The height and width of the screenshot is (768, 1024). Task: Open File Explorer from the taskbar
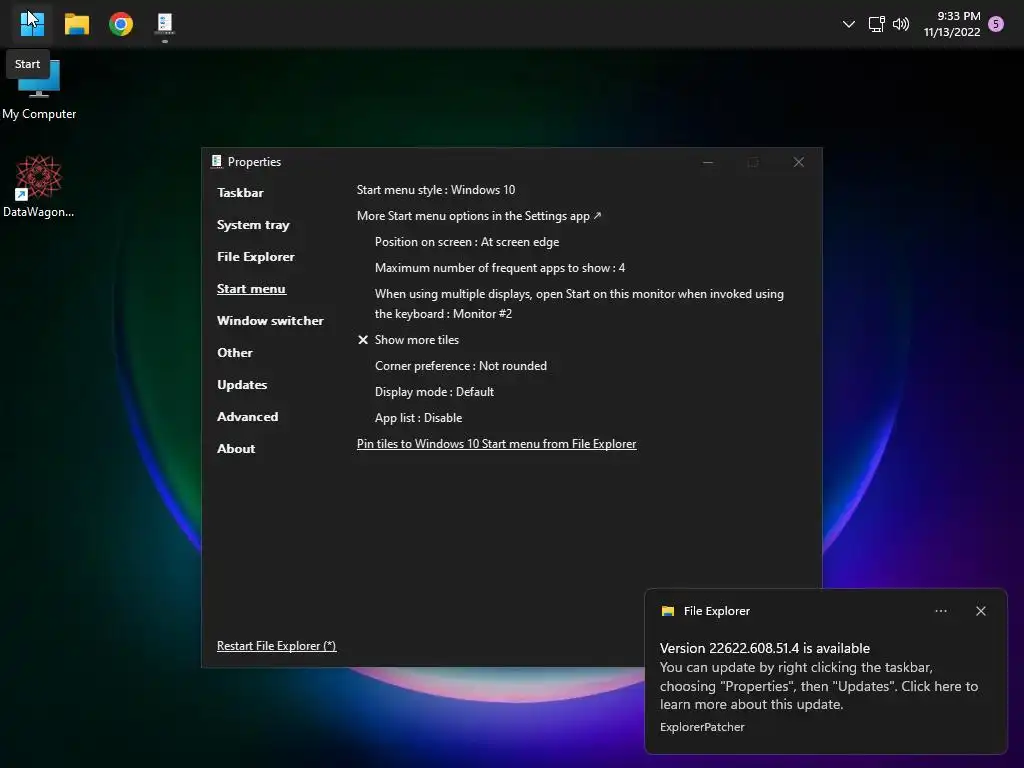tap(76, 24)
